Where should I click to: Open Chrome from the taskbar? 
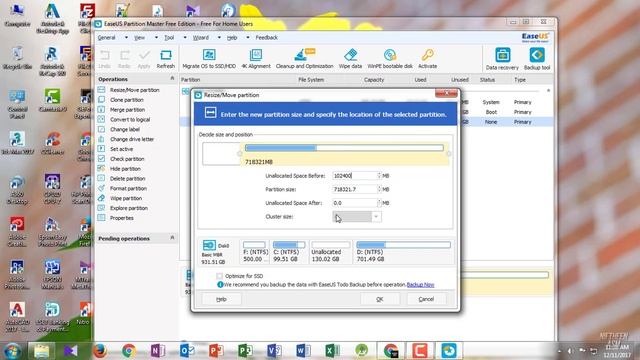point(129,351)
